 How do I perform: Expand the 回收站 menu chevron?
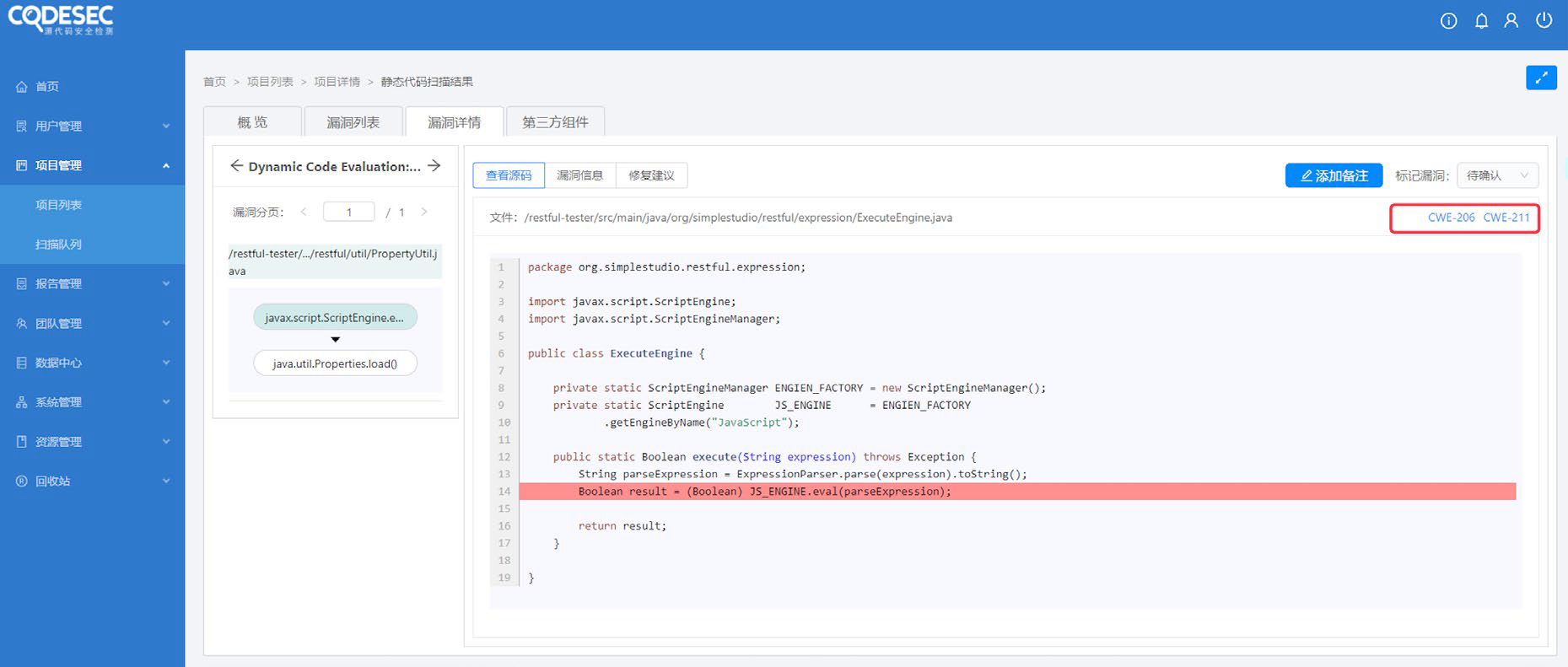[x=166, y=481]
